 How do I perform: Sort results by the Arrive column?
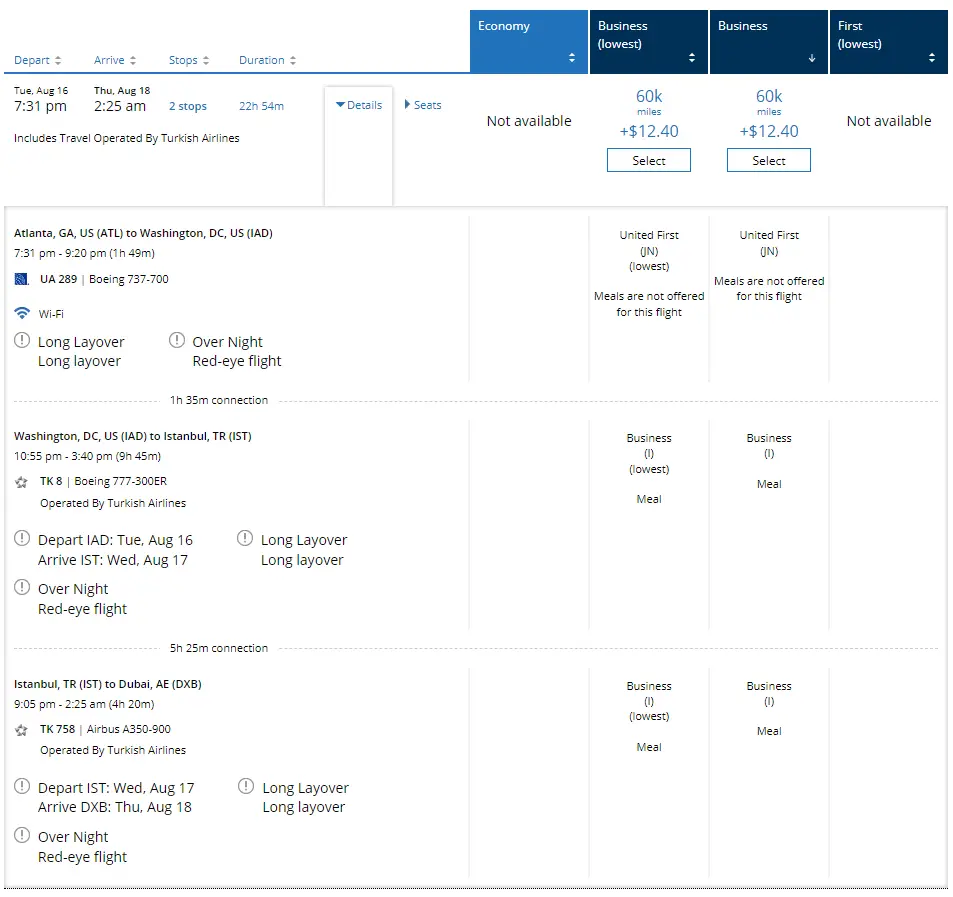(x=115, y=60)
